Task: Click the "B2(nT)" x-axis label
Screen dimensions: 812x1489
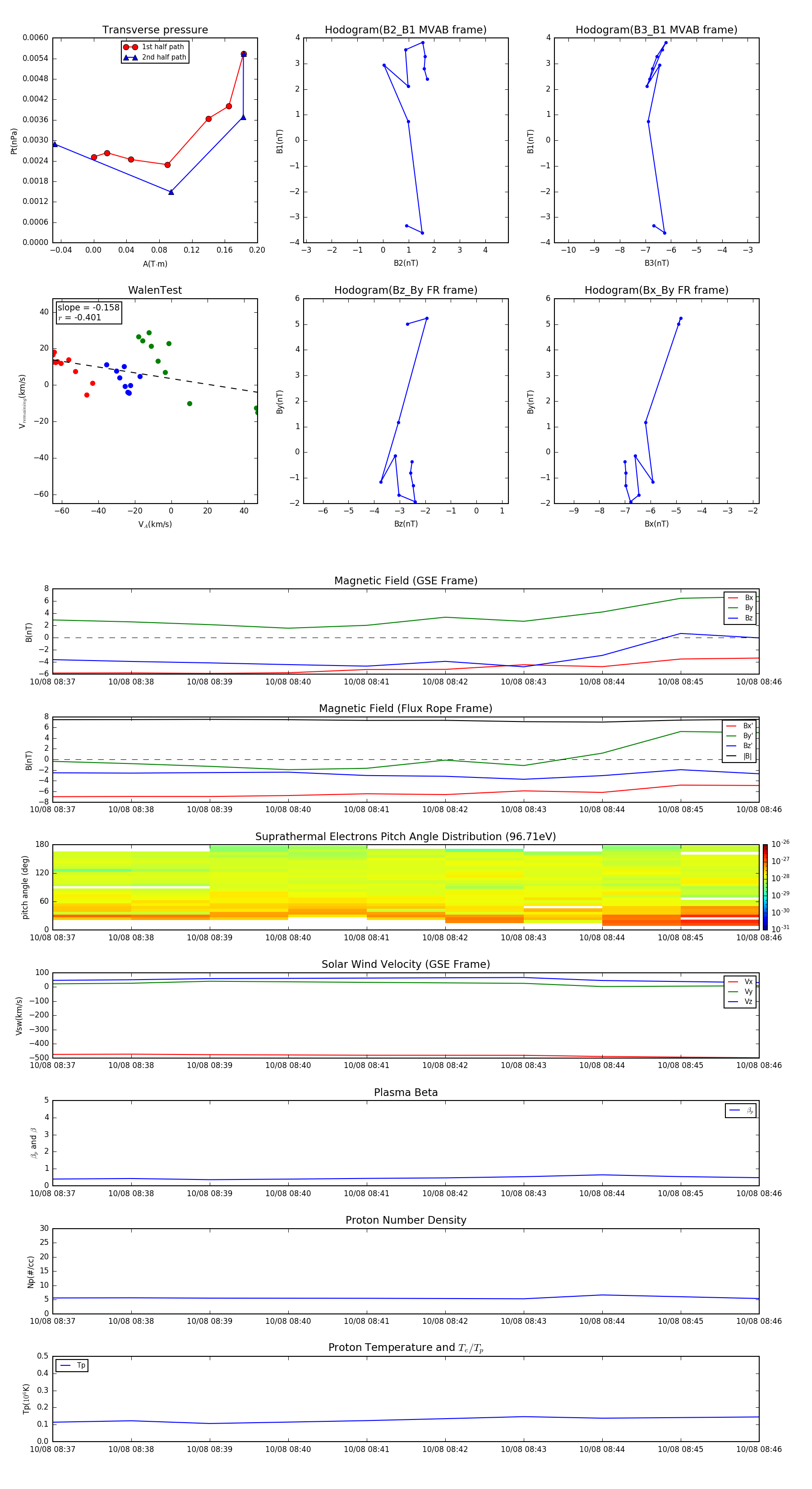Action: tap(406, 264)
